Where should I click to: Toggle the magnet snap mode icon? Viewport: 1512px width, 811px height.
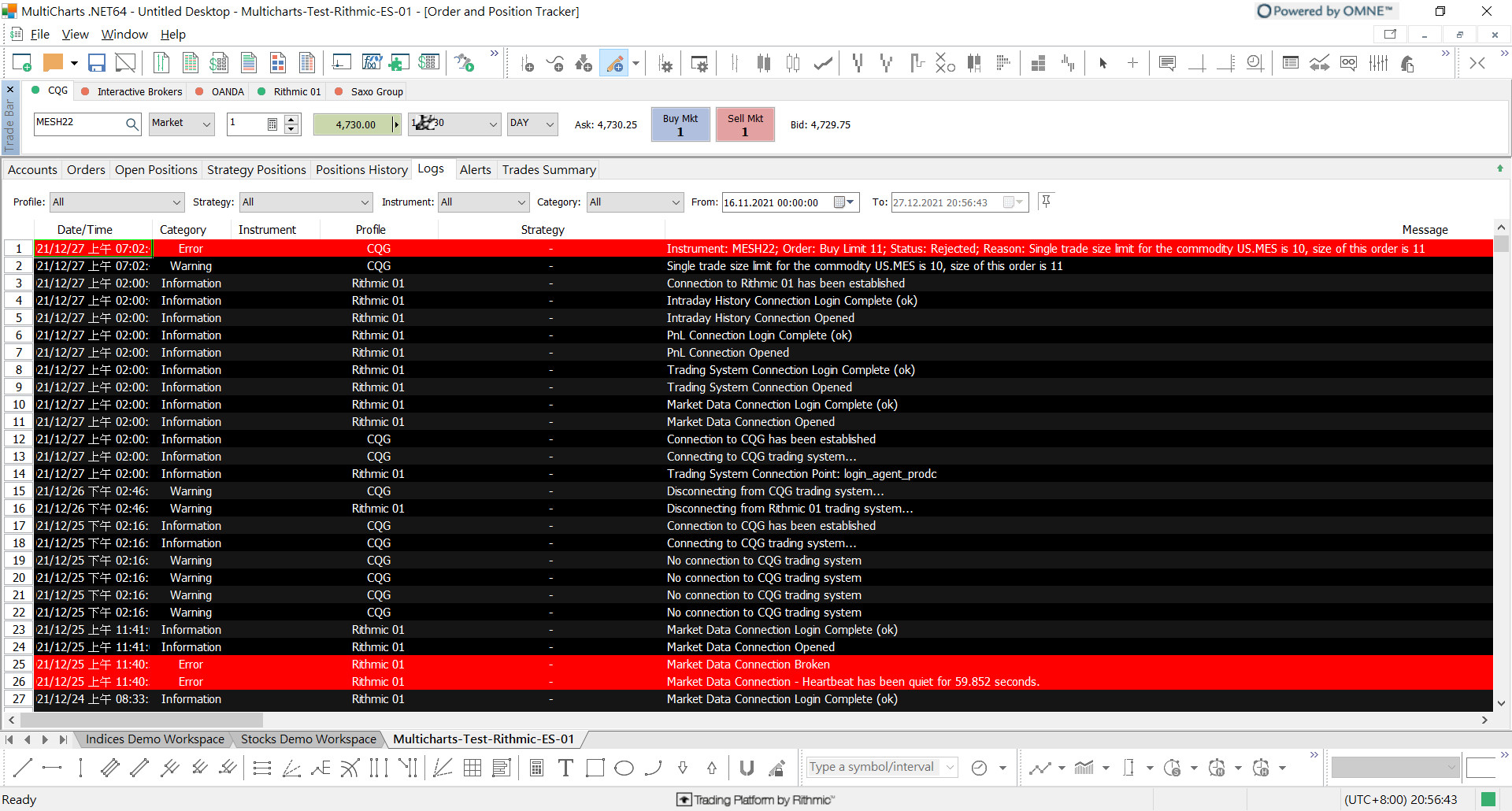747,768
